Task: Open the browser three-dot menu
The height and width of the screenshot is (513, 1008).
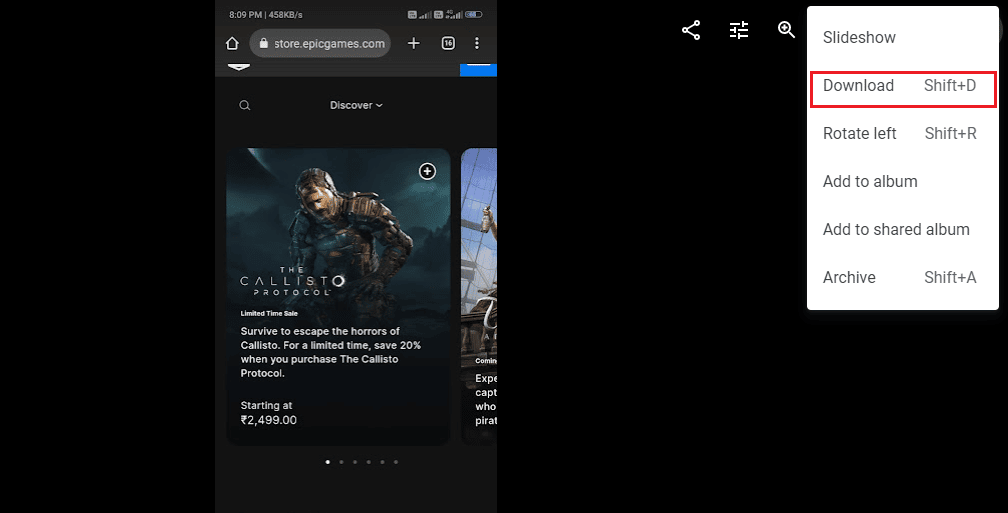Action: point(476,43)
